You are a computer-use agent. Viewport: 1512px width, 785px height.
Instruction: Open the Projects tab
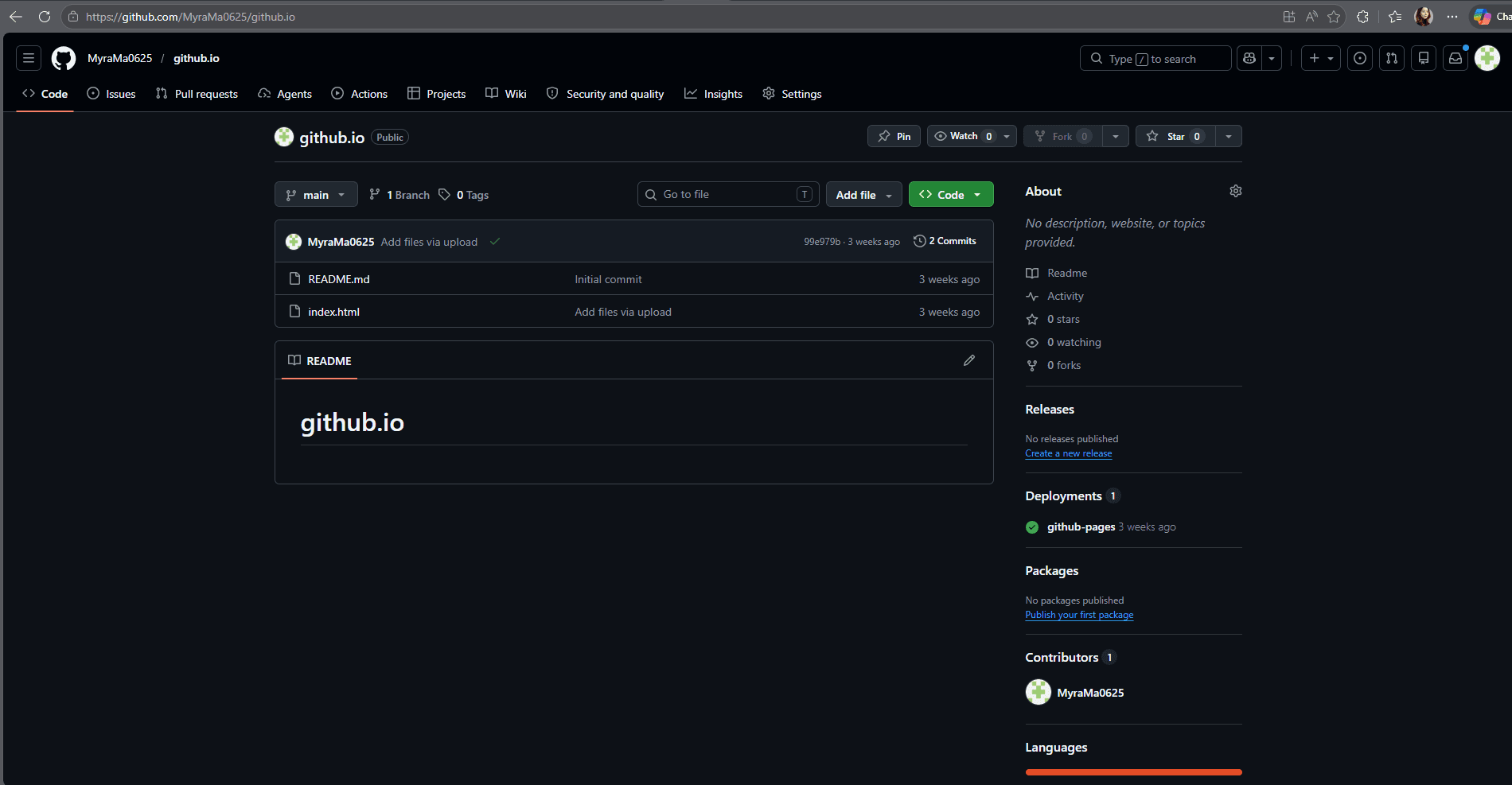(x=437, y=94)
